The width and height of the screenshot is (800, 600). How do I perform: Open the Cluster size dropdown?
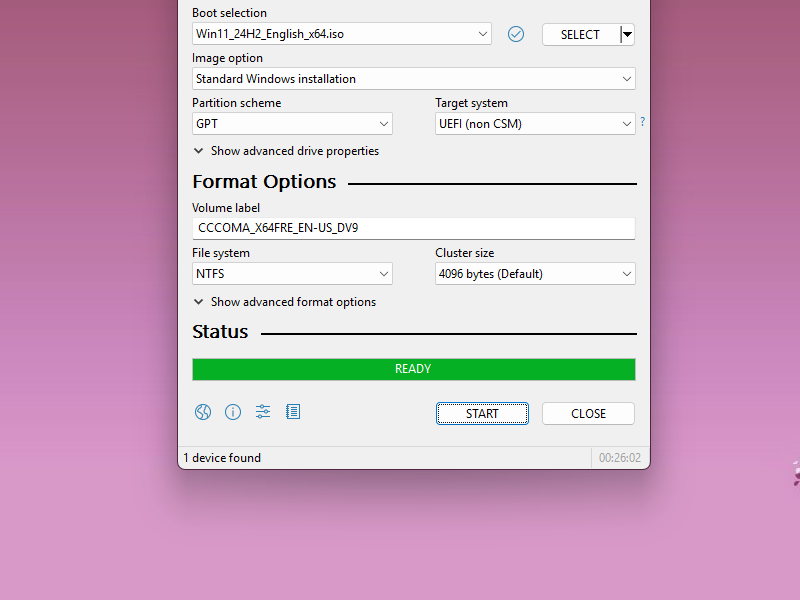[x=535, y=274]
